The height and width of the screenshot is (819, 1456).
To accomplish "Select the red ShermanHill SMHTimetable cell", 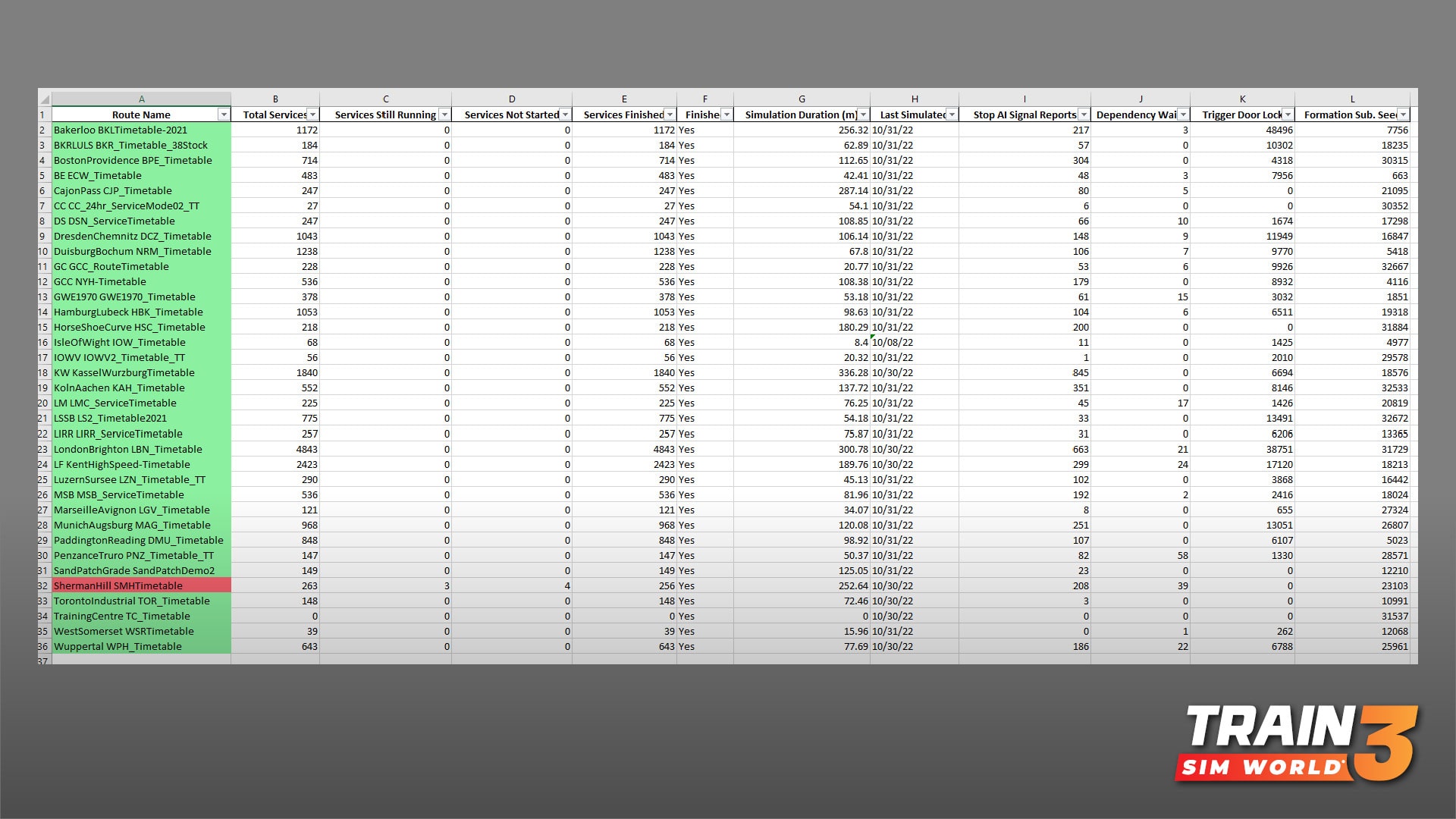I will (141, 585).
